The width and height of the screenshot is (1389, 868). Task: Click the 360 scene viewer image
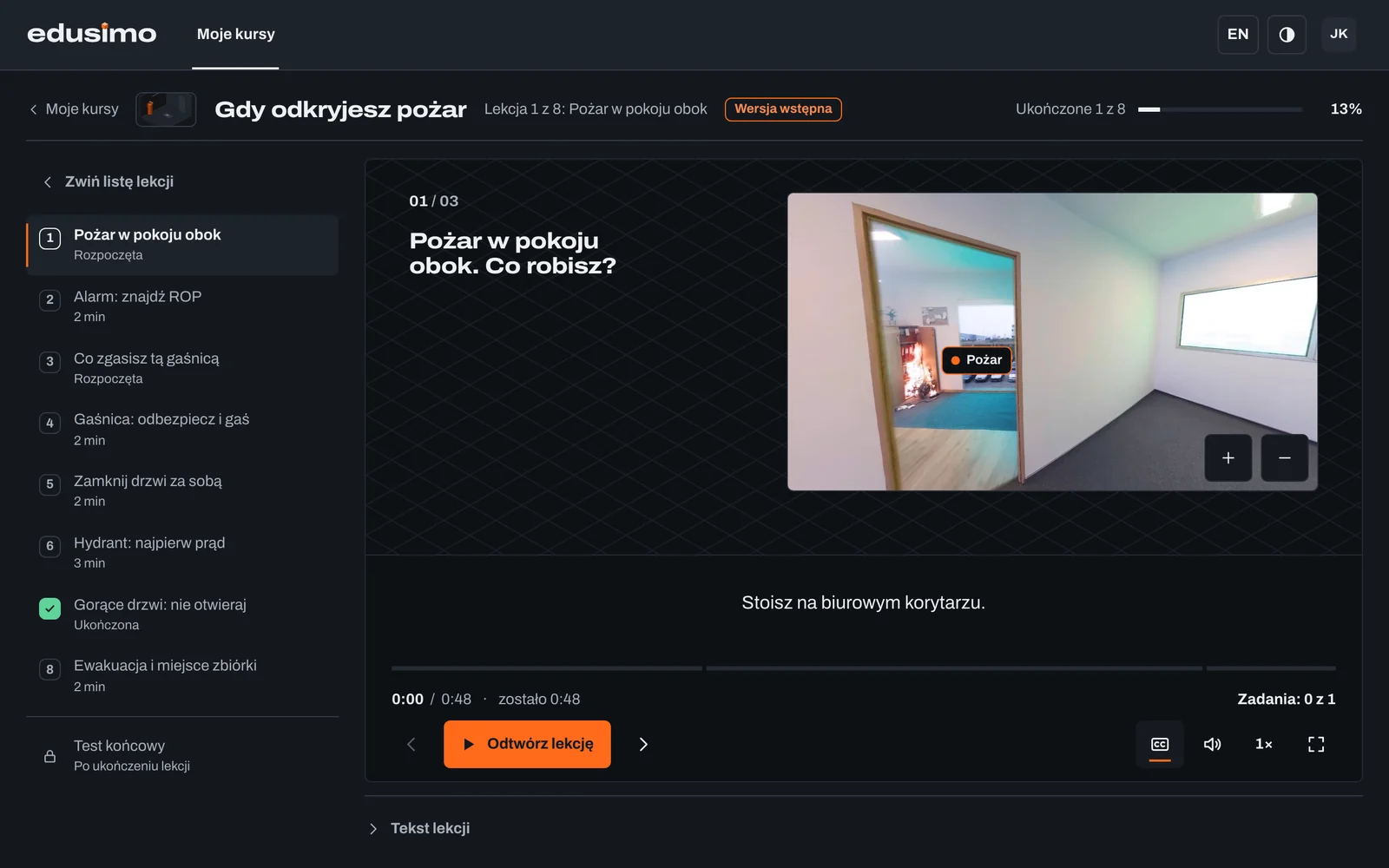pos(1052,342)
